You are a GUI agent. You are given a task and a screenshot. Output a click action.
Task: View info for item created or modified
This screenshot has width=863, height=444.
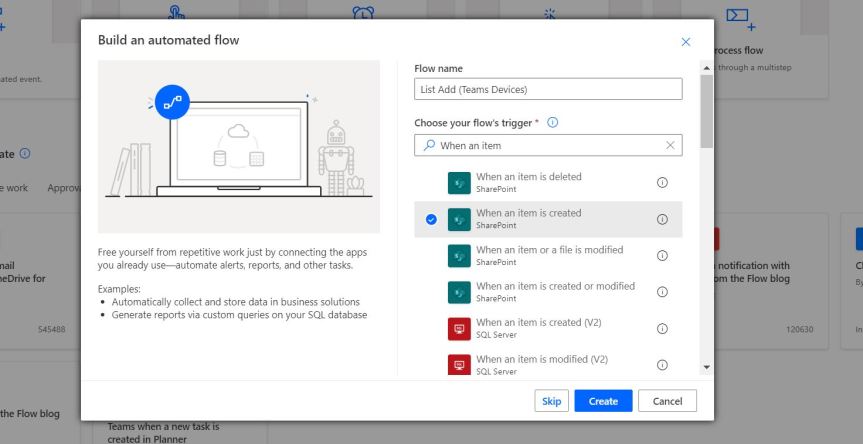tap(662, 292)
